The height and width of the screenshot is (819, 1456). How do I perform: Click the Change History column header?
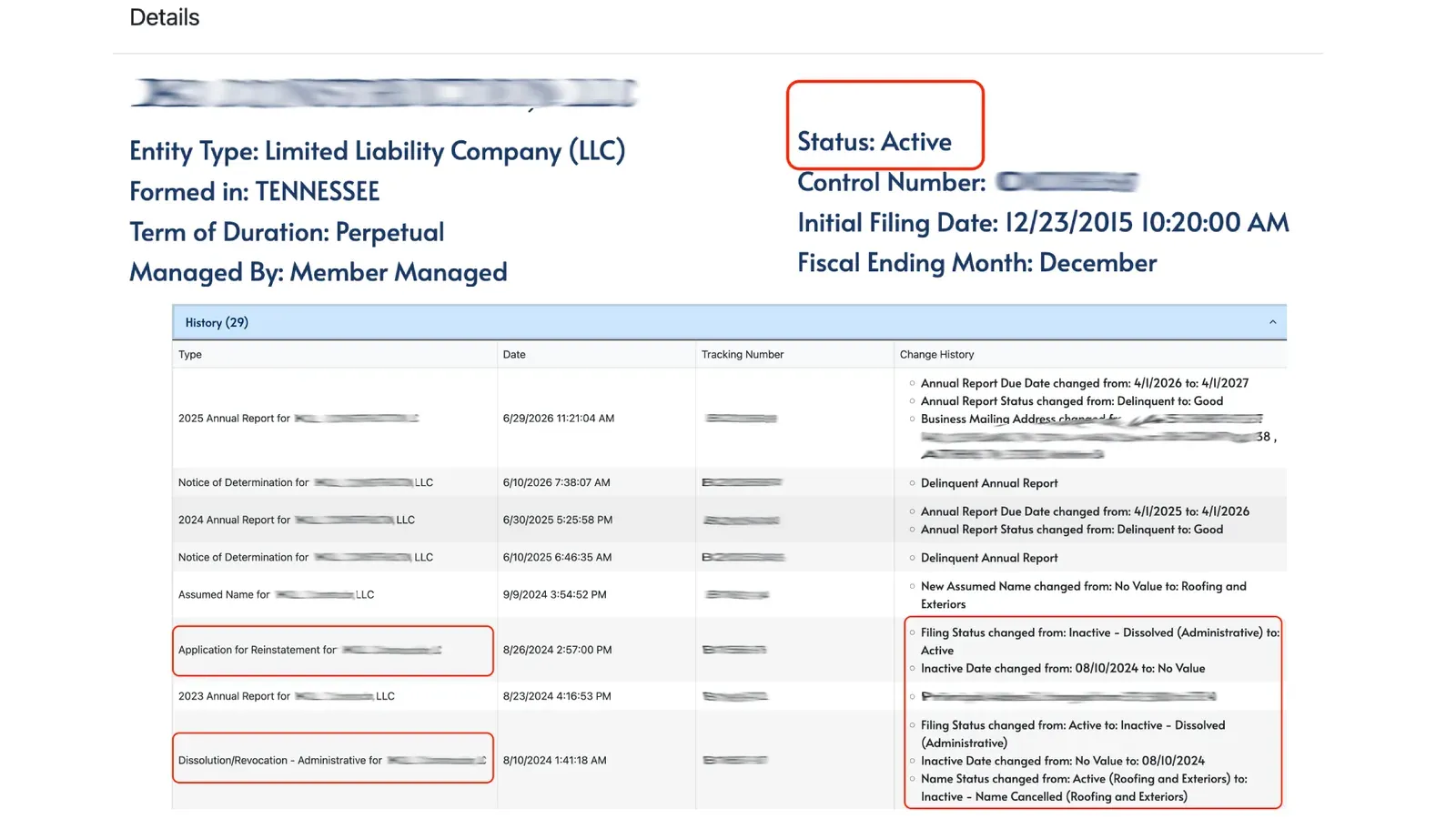coord(936,355)
